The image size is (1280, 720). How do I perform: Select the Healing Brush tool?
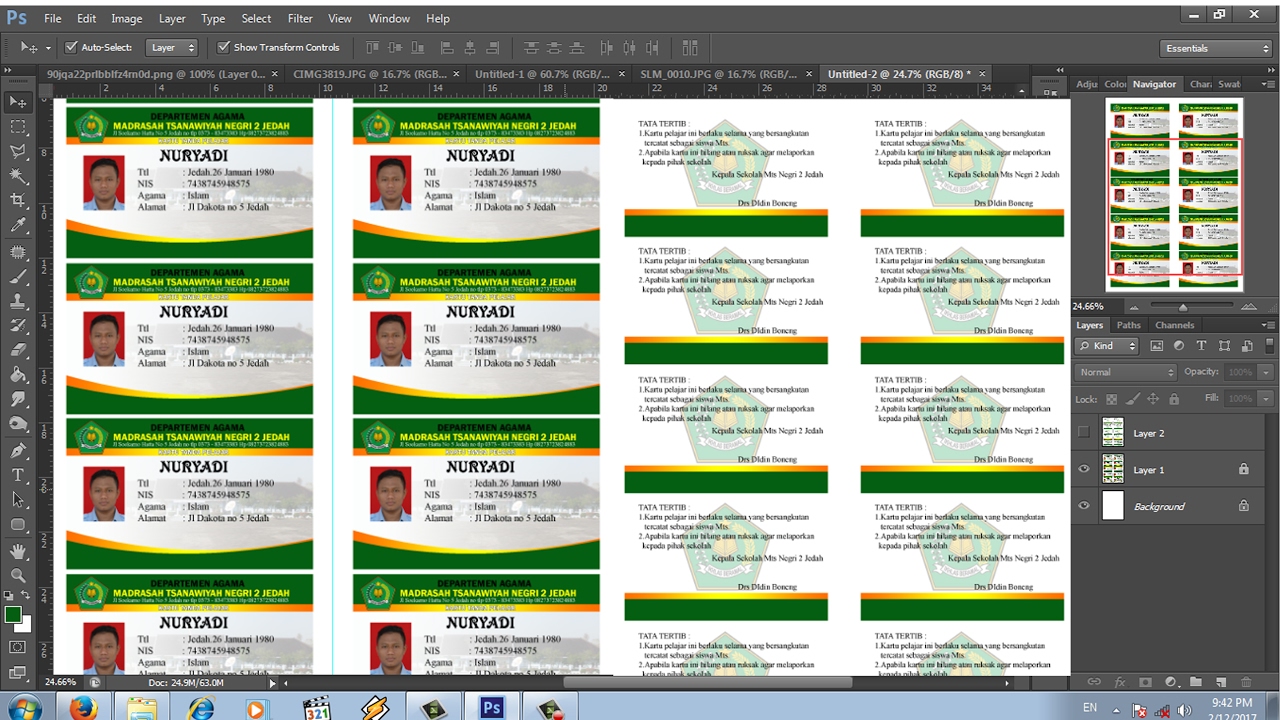click(x=18, y=251)
